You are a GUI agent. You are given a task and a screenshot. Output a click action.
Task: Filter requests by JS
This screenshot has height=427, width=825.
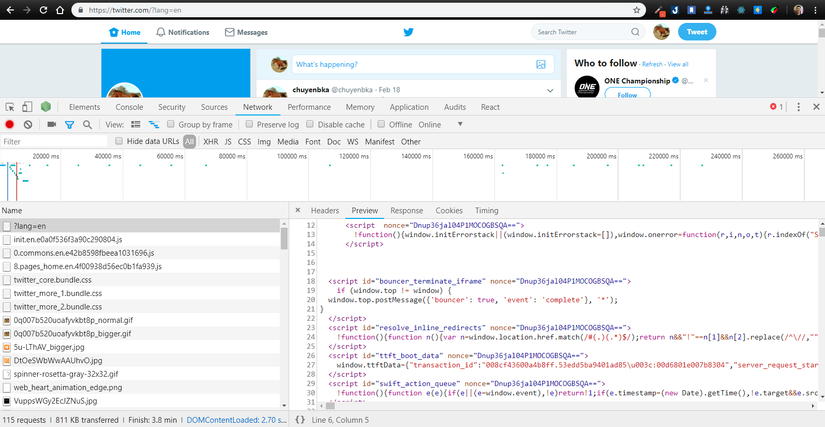point(228,141)
